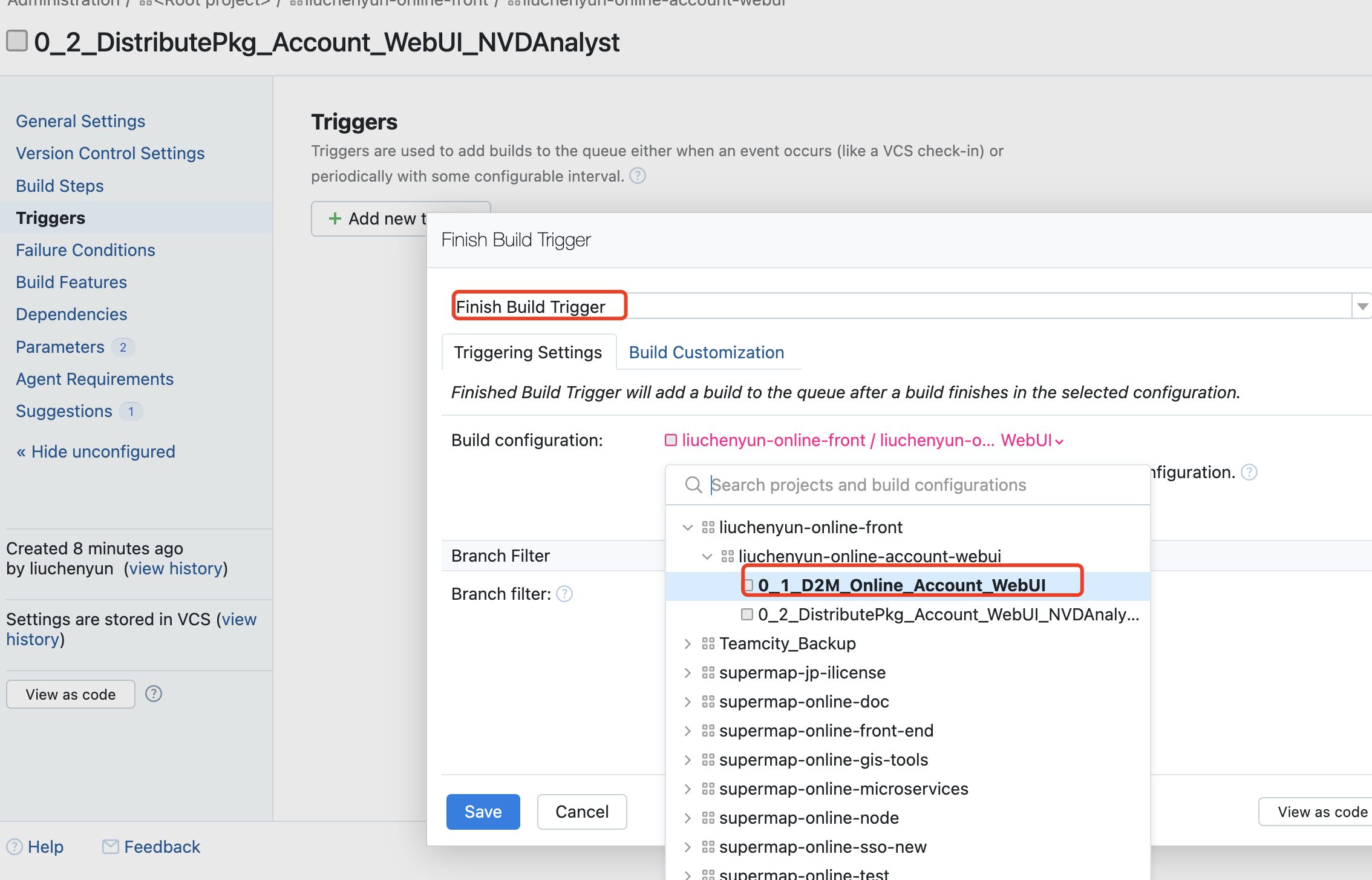Select 0_1_D2M_Online_Account_WebUI build configuration
This screenshot has width=1372, height=880.
[x=901, y=585]
